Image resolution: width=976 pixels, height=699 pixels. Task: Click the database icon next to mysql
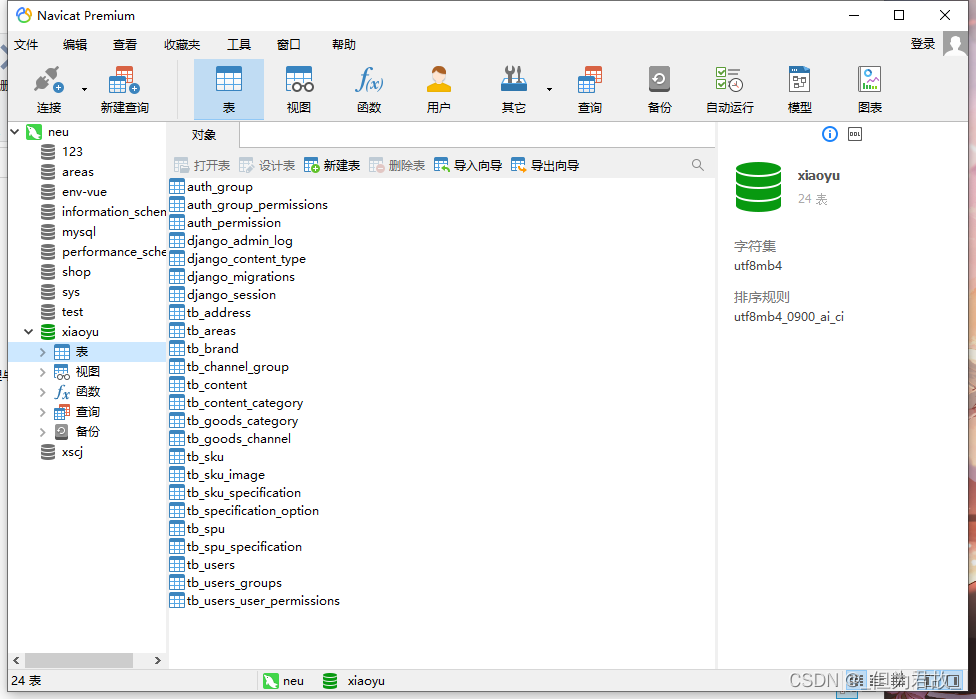coord(48,232)
